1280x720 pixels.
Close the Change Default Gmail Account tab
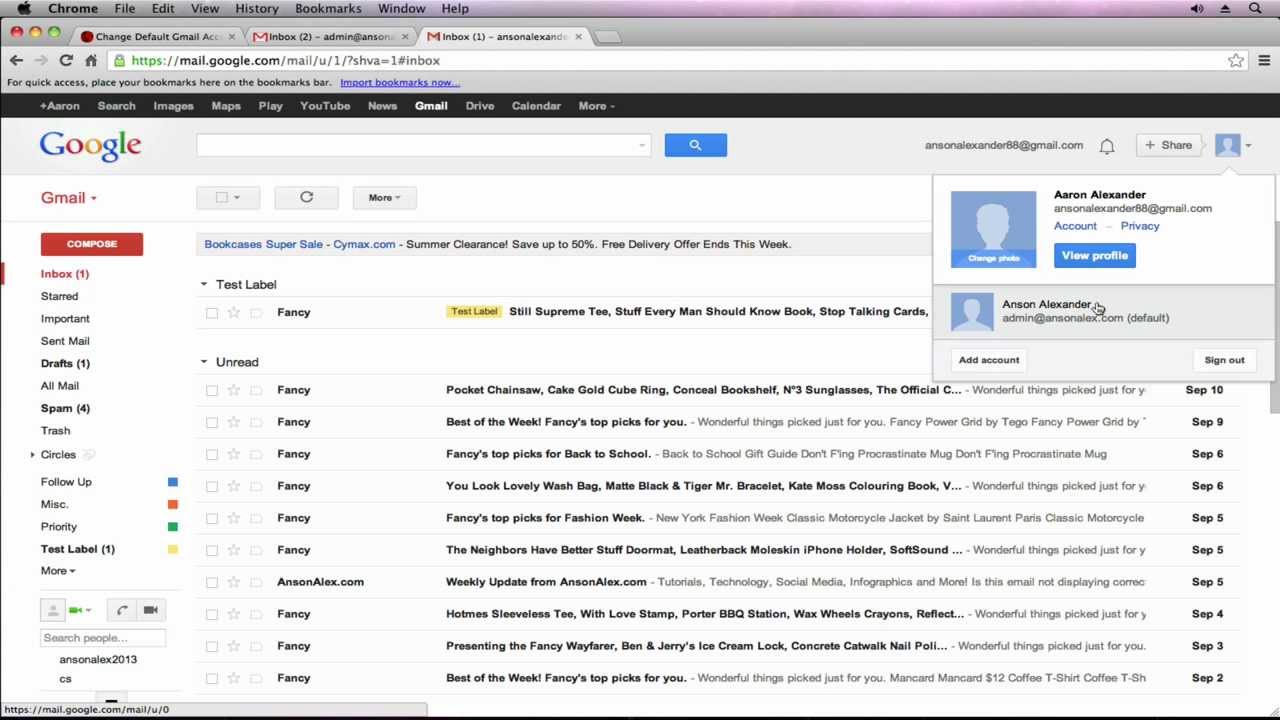tap(231, 37)
